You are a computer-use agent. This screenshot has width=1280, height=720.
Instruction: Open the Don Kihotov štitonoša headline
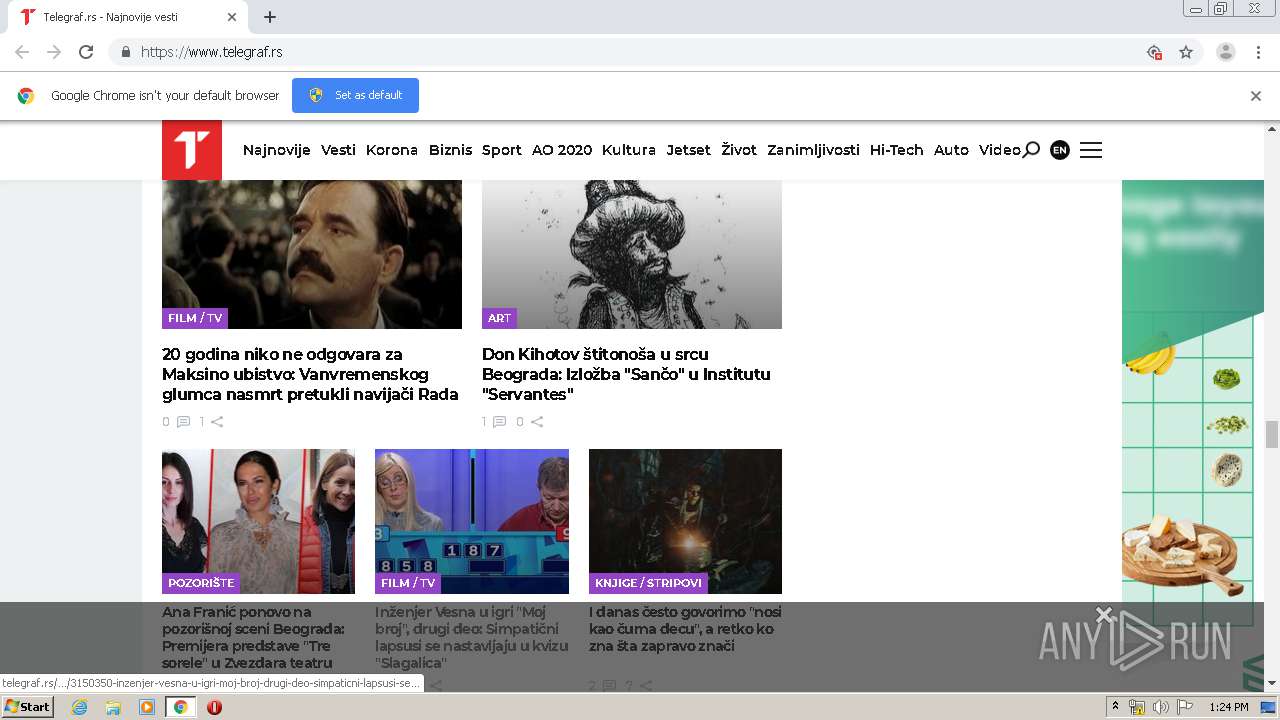626,374
